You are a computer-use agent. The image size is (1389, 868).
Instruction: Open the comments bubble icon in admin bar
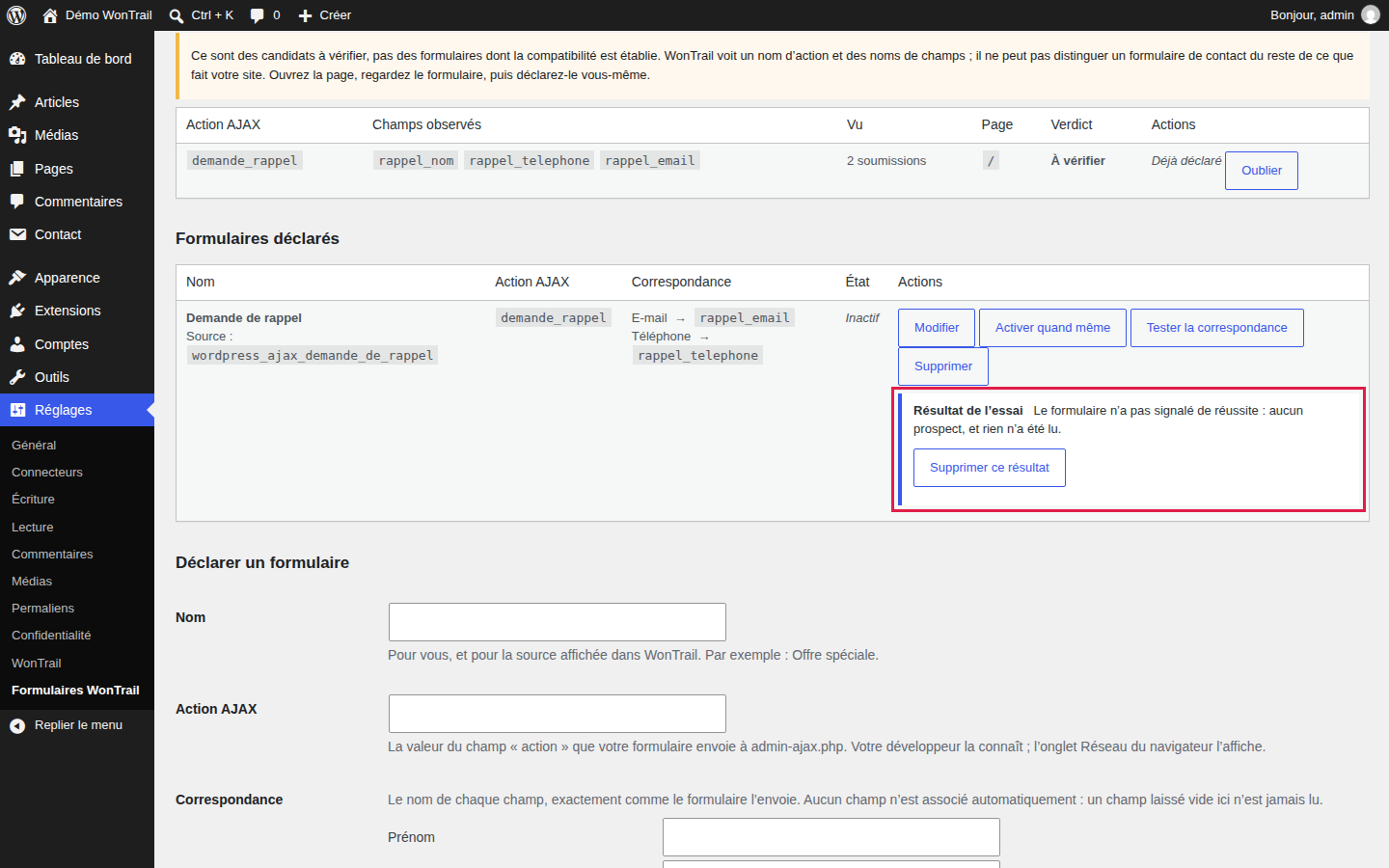click(x=258, y=15)
